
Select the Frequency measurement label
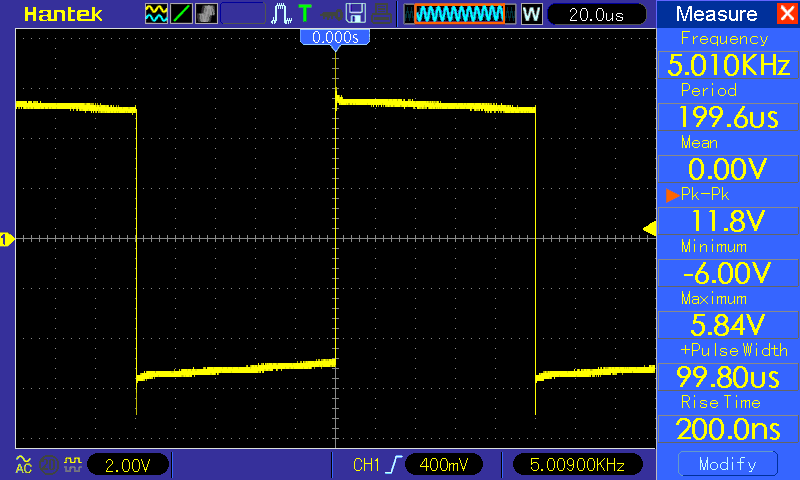tap(724, 39)
